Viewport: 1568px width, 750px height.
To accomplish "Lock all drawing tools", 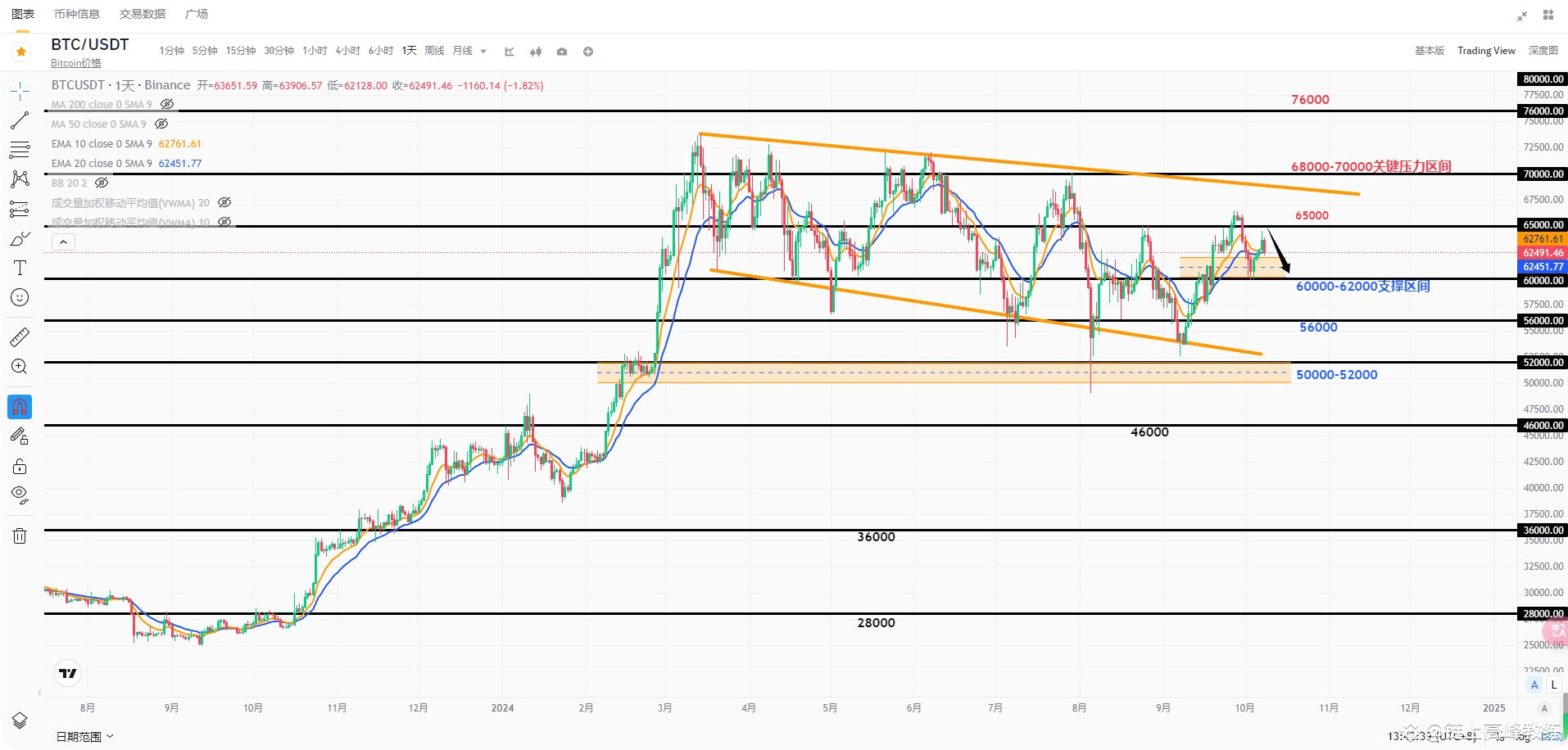I will pyautogui.click(x=20, y=467).
